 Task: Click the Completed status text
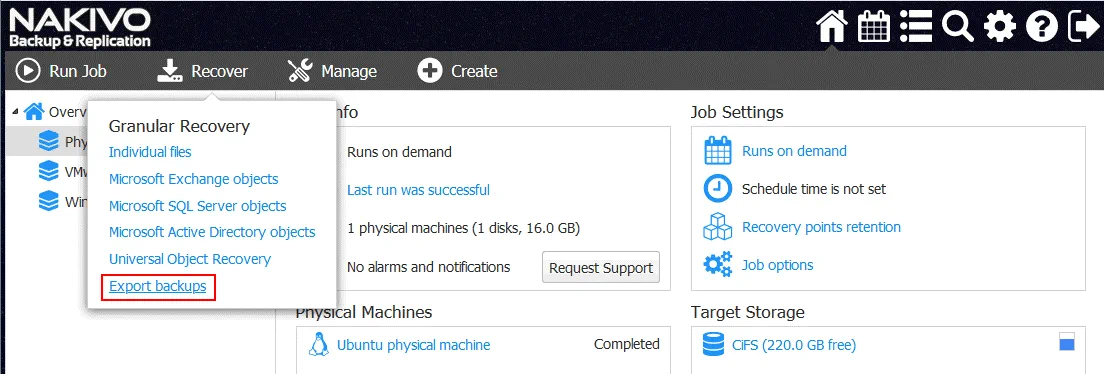click(627, 344)
